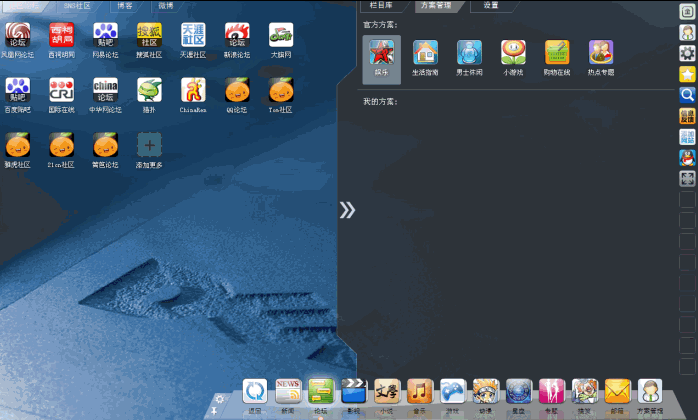Open the 猫扑 icon
Screen dimensions: 698x420
[x=149, y=90]
